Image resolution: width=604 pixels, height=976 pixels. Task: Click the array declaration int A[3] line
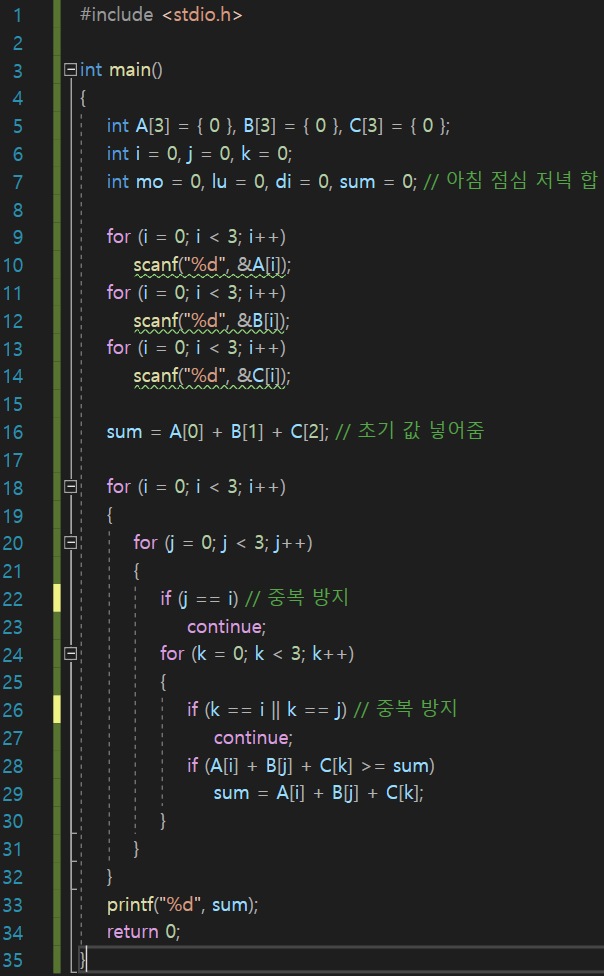tap(278, 126)
